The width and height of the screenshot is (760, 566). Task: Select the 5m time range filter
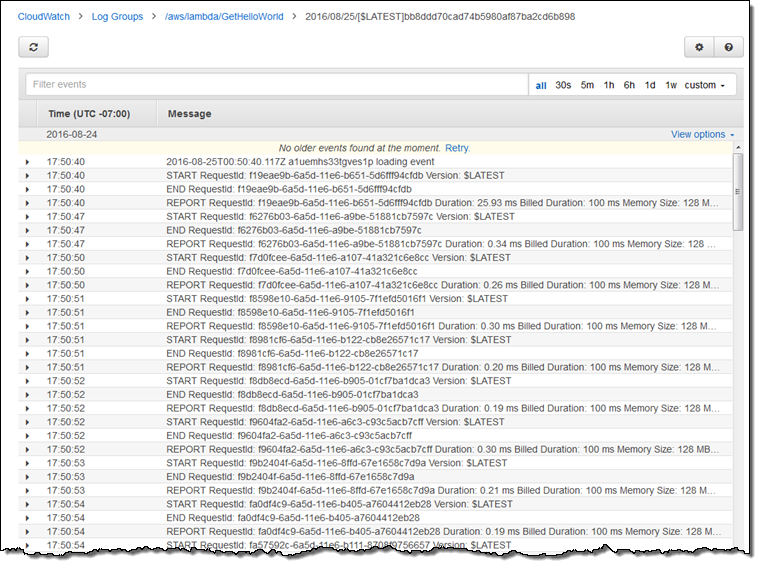point(587,85)
